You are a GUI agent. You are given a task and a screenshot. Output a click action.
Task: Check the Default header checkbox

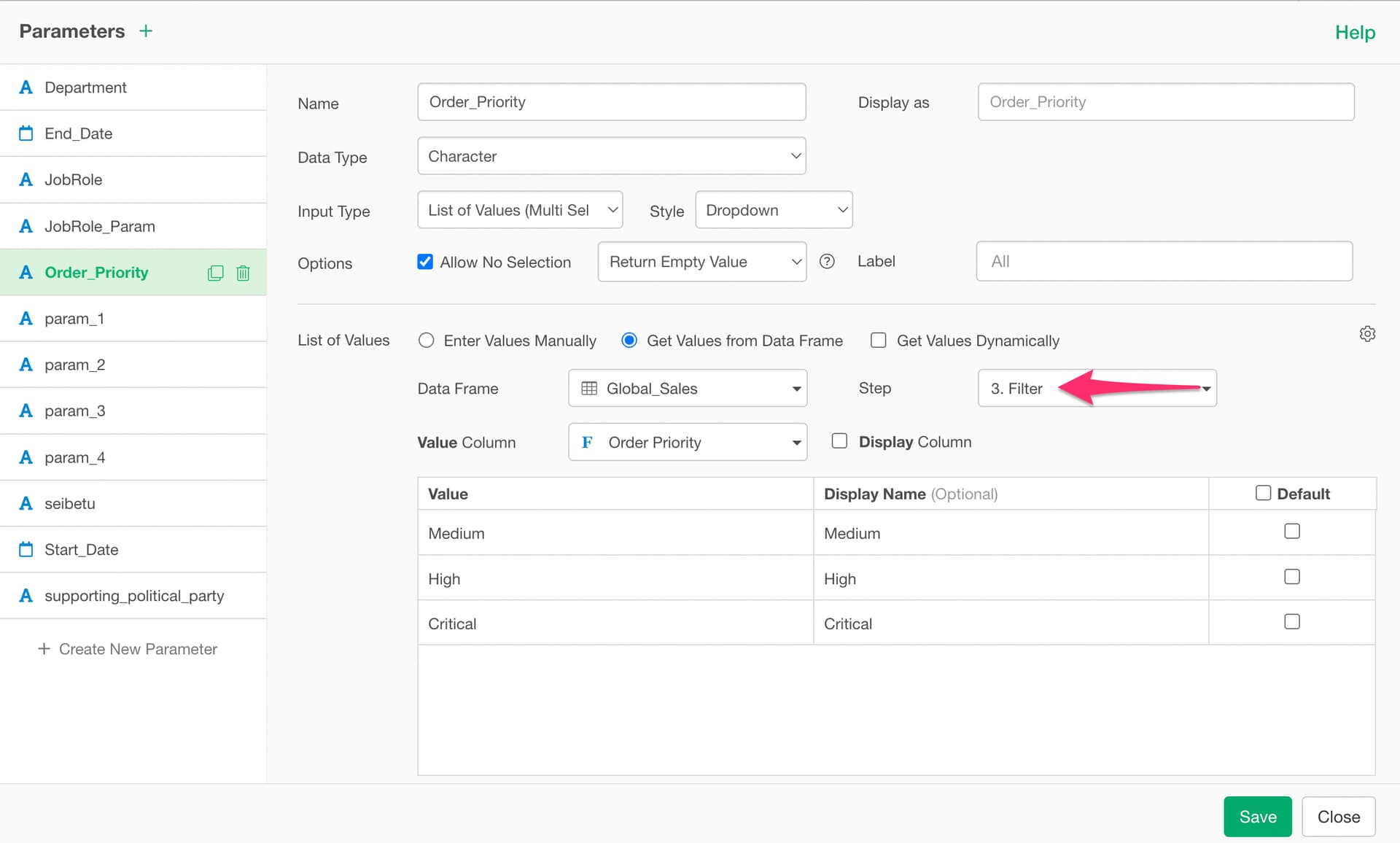point(1263,493)
